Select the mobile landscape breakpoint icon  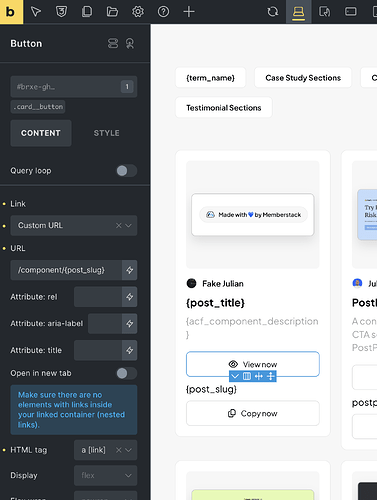[350, 12]
